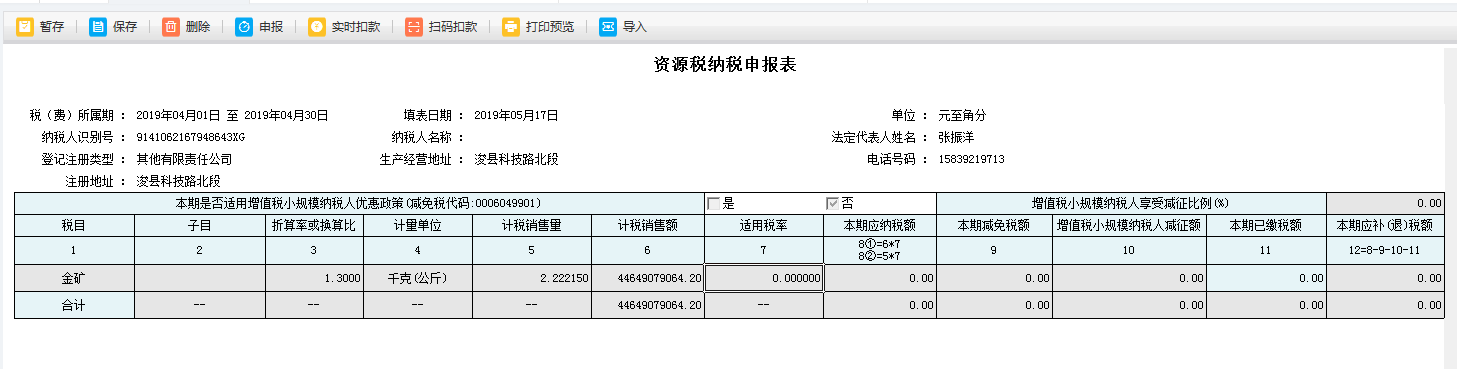This screenshot has height=369, width=1457.
Task: Click the 打印预览 print preview icon
Action: point(511,27)
